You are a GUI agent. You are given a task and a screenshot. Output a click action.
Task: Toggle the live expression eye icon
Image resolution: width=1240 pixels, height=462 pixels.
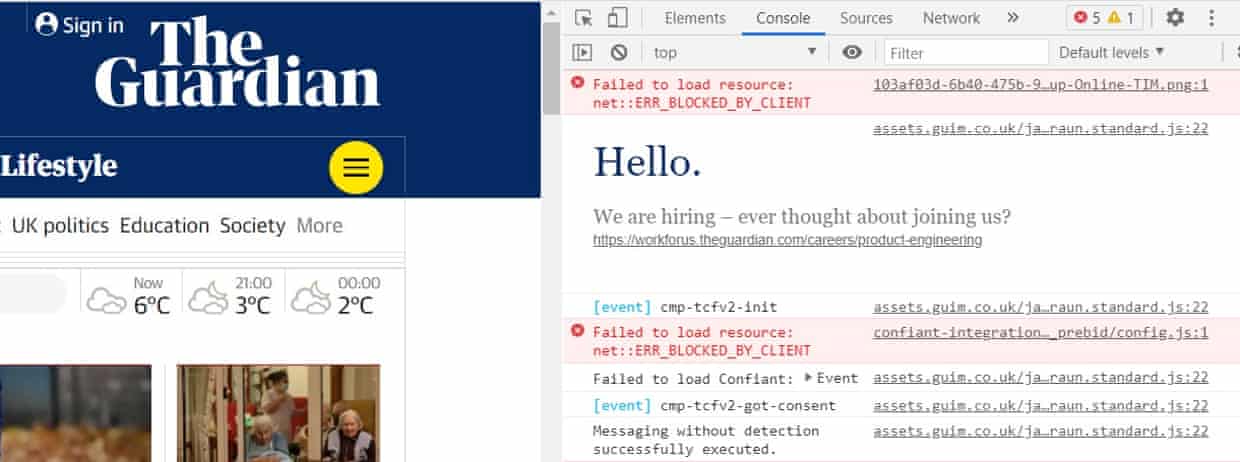tap(852, 52)
